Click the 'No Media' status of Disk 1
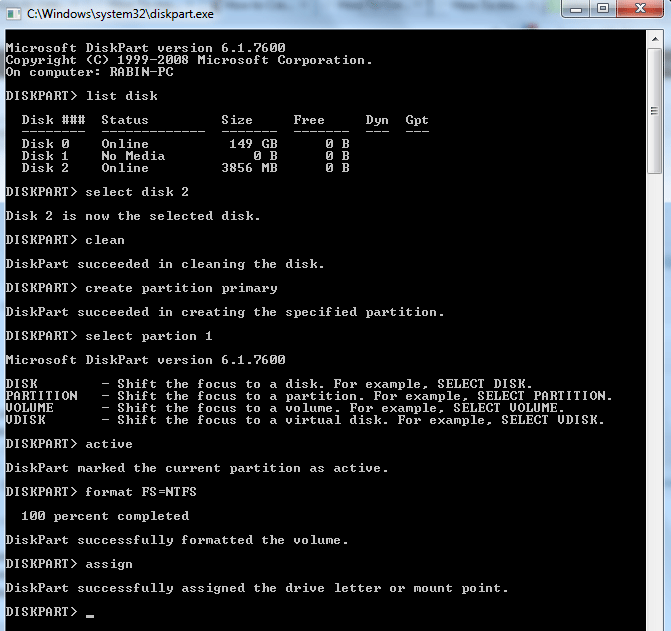The image size is (671, 631). [133, 156]
